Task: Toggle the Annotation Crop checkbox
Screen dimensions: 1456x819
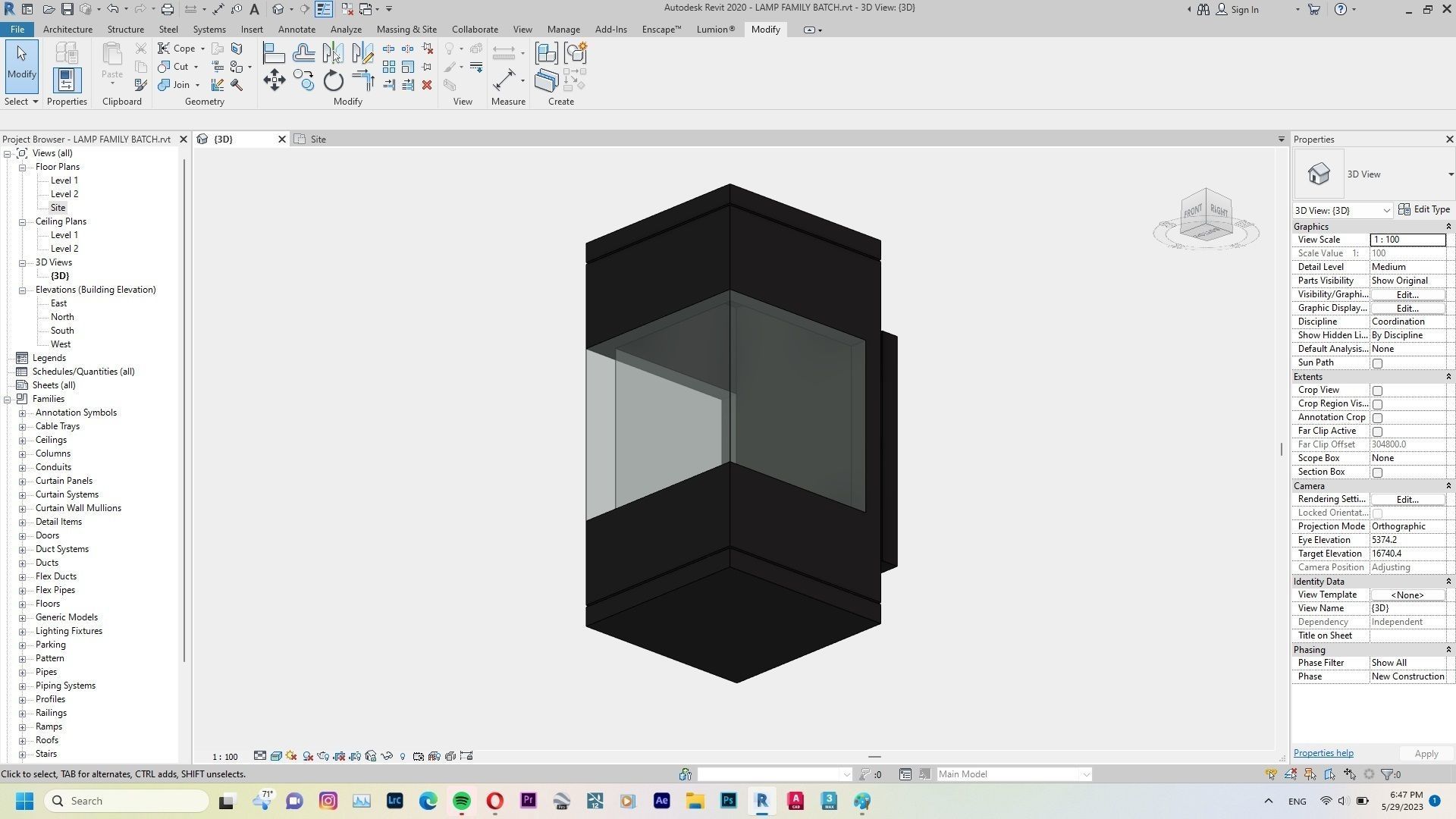Action: [x=1377, y=418]
